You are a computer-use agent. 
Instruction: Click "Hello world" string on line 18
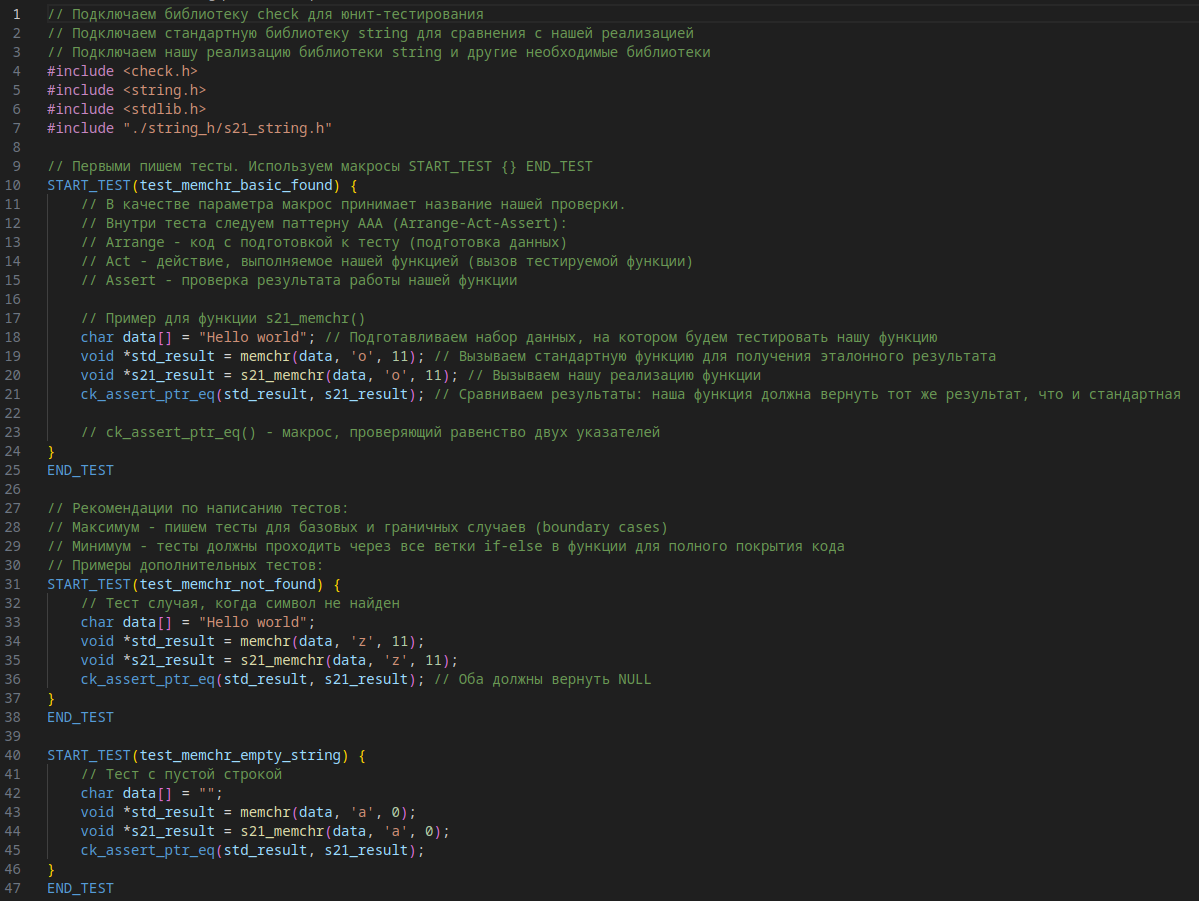pyautogui.click(x=256, y=337)
